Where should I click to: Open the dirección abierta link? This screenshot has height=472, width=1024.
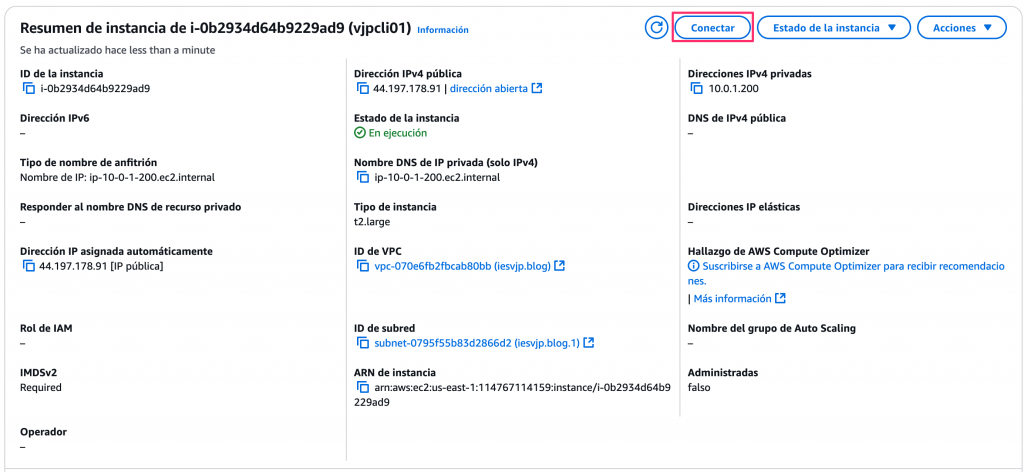pyautogui.click(x=496, y=88)
